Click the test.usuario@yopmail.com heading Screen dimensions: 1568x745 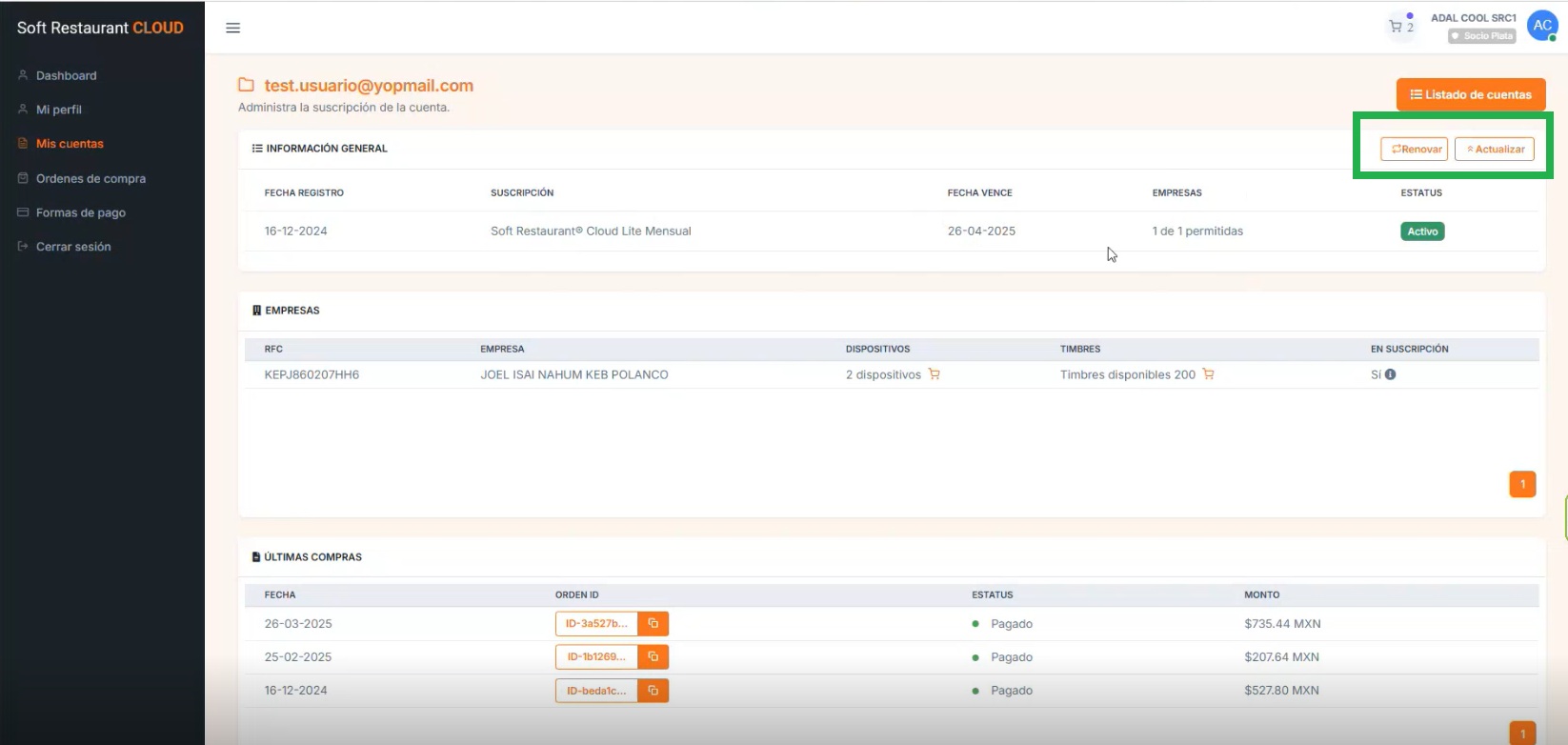click(x=369, y=86)
